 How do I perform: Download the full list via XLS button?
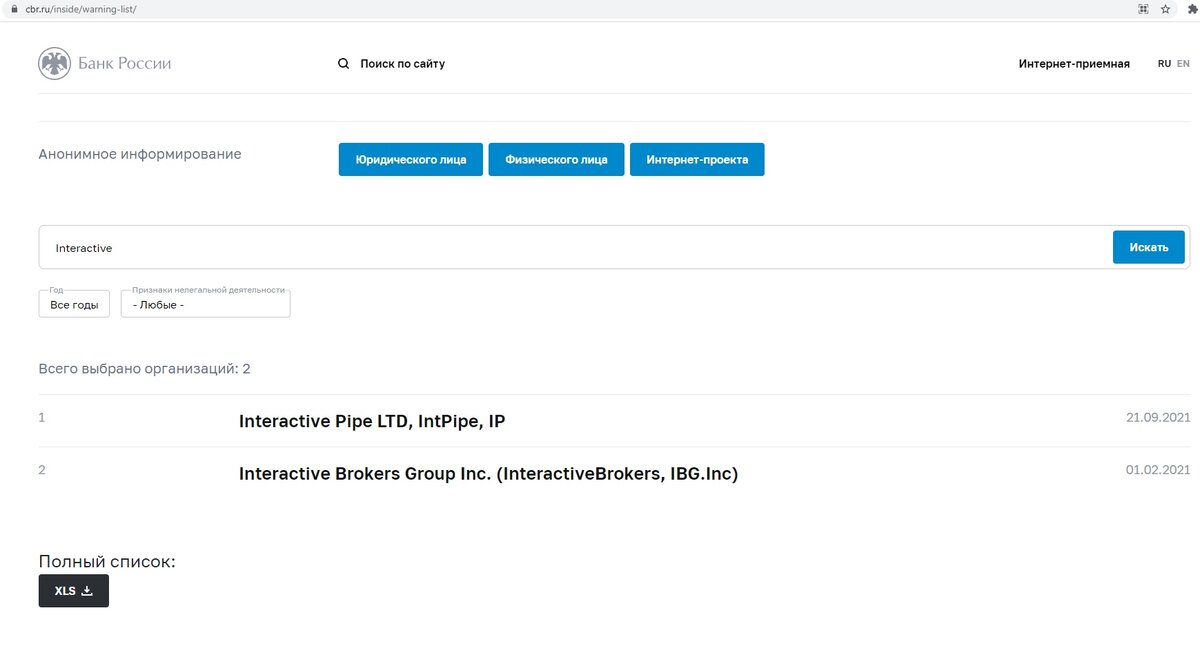coord(73,591)
